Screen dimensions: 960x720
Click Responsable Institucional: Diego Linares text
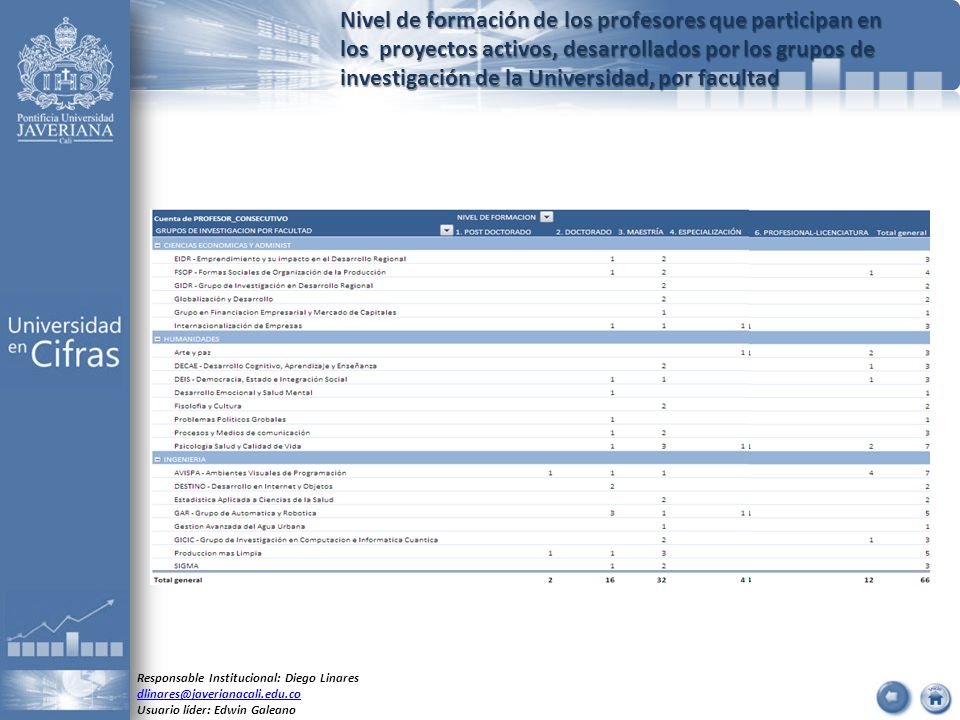[x=248, y=678]
